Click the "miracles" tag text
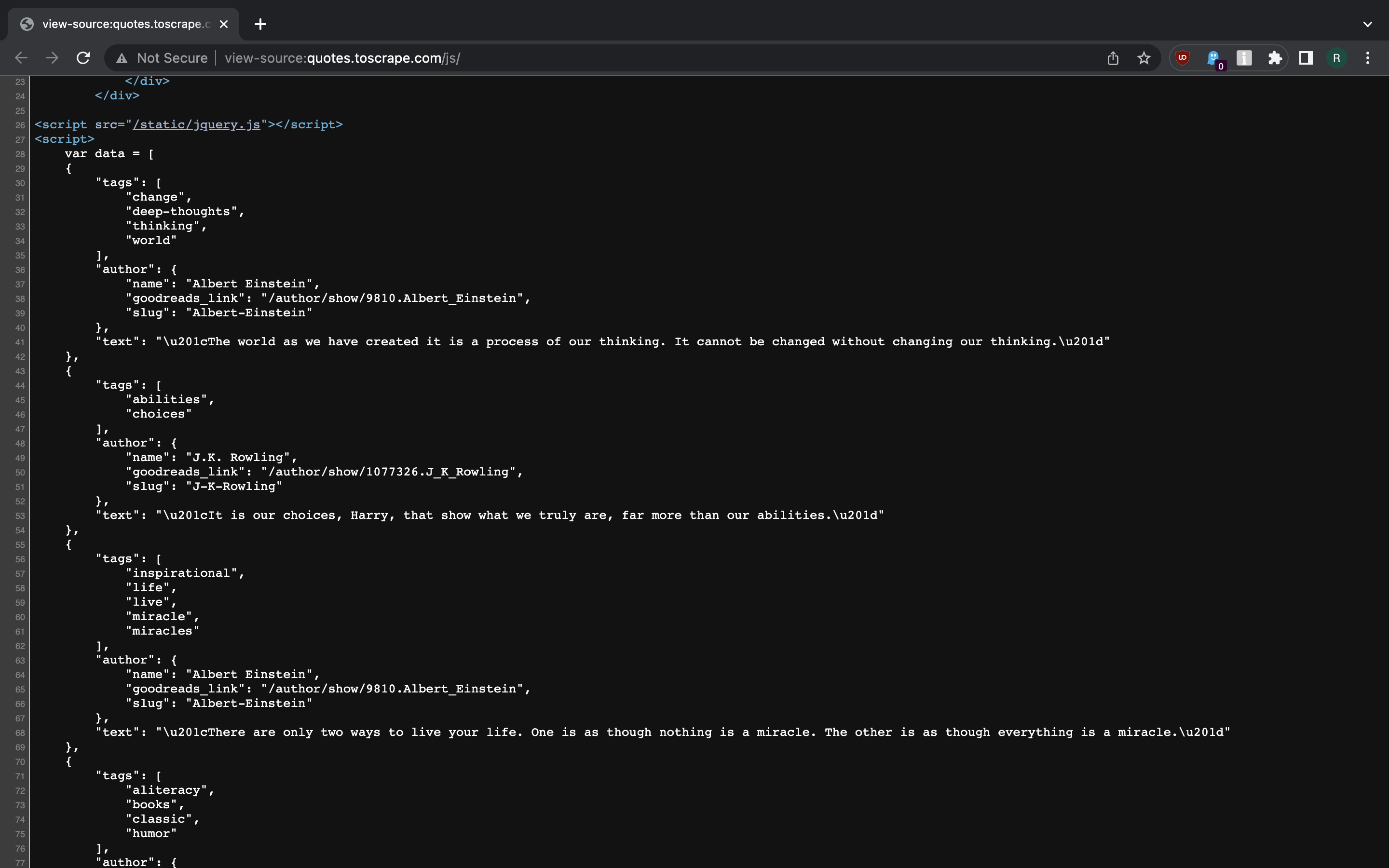The image size is (1389, 868). (x=163, y=631)
